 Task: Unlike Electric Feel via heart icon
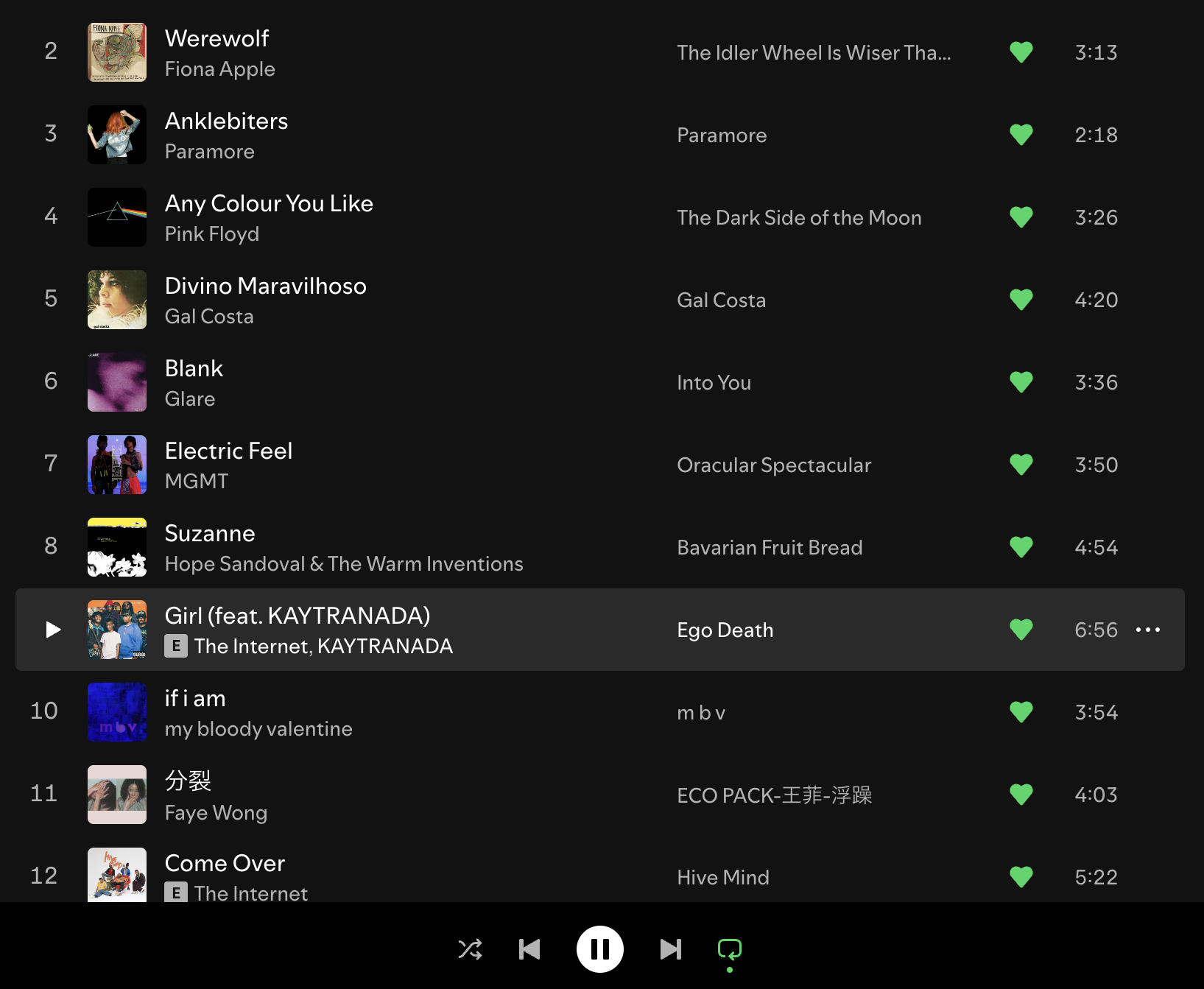click(x=1021, y=465)
